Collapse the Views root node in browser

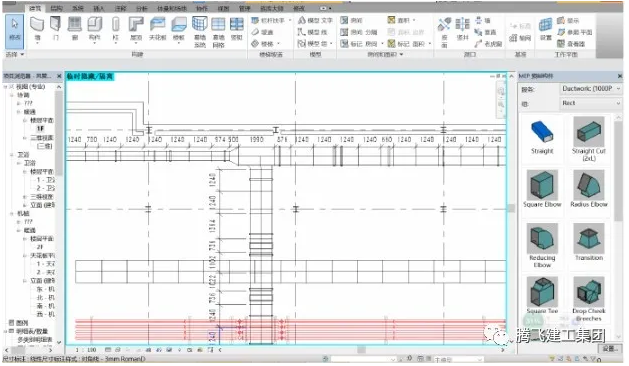coord(6,87)
